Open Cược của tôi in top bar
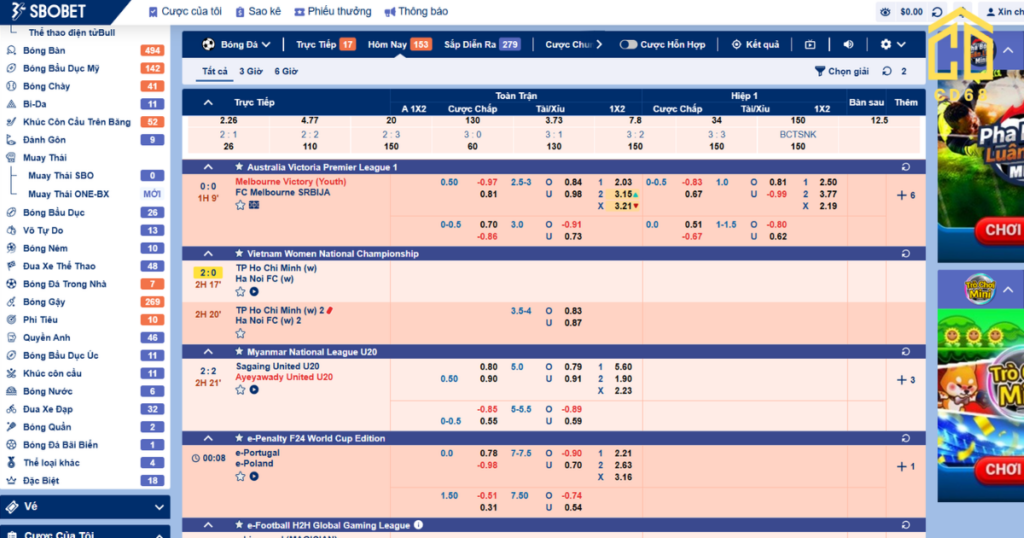Image resolution: width=1024 pixels, height=538 pixels. (185, 11)
